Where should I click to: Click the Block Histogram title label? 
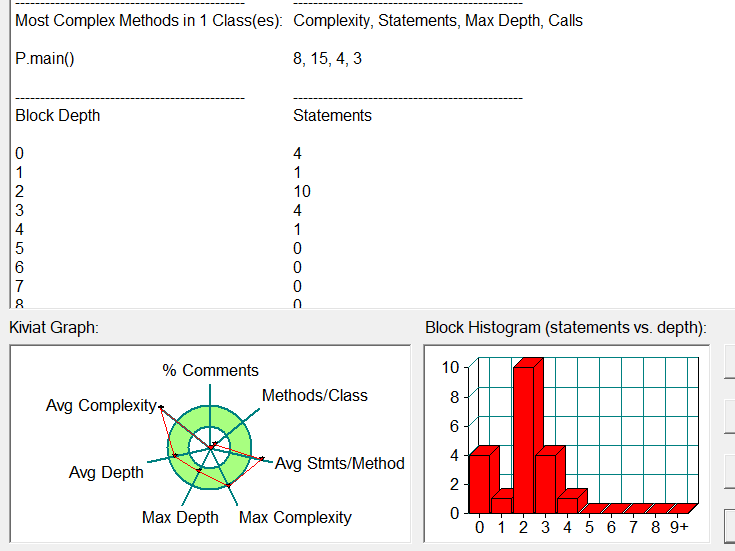point(565,327)
